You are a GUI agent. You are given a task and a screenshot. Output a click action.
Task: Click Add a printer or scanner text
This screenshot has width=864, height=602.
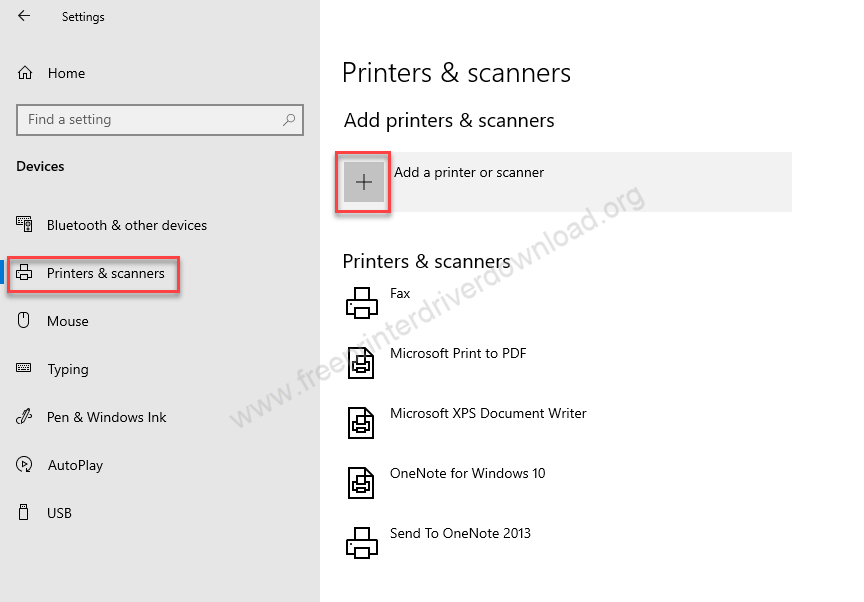[469, 172]
